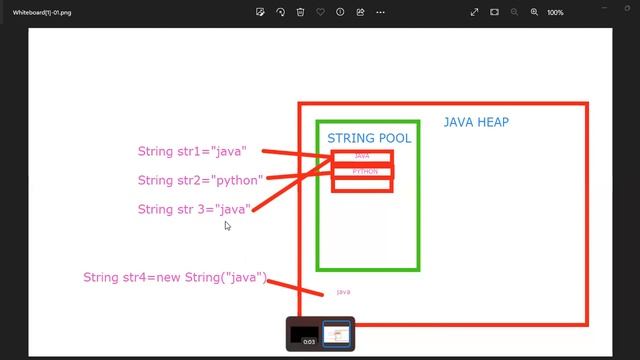This screenshot has width=640, height=360.
Task: Click the JAVA HEAP label in the image
Action: 476,122
